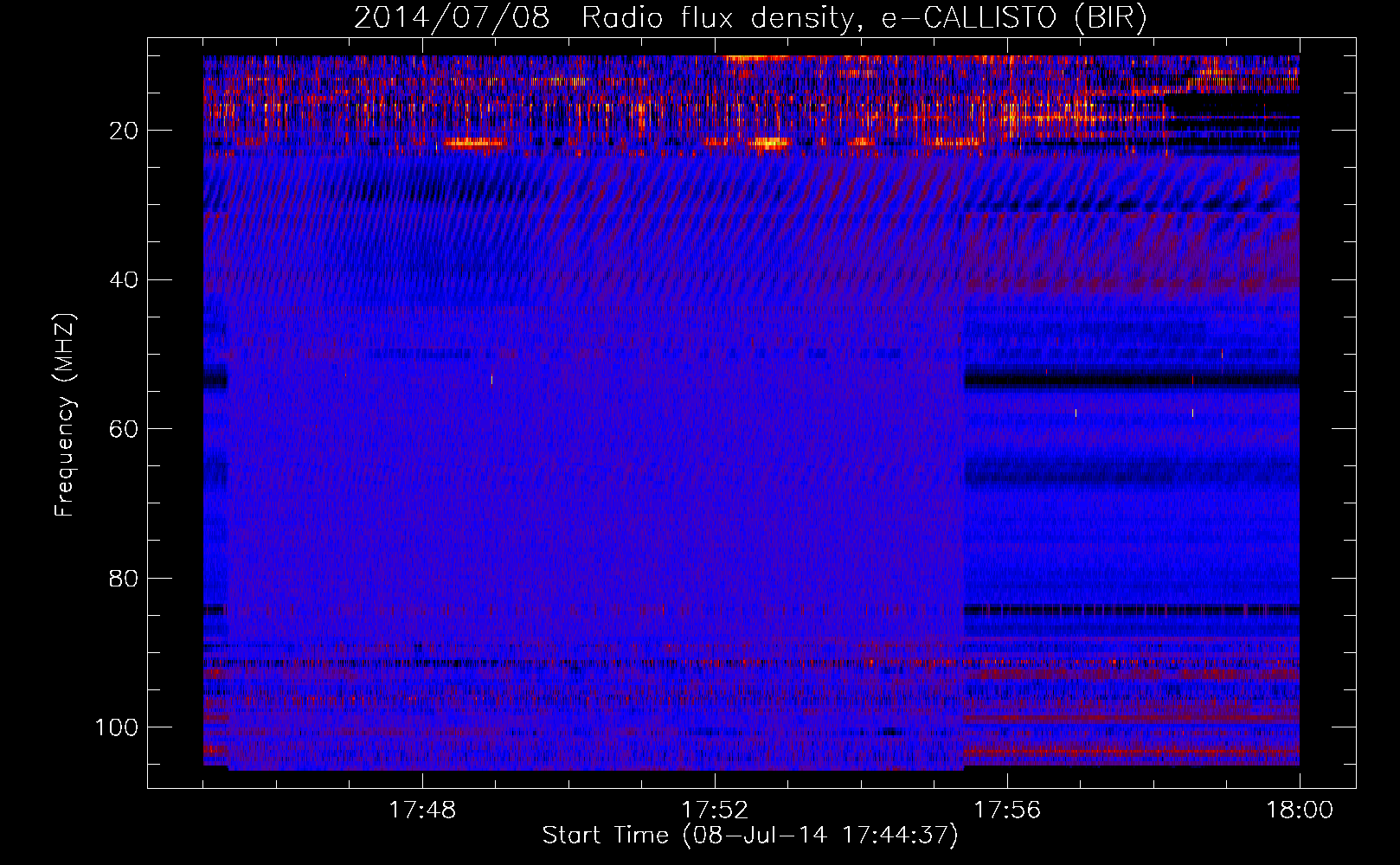Click the 60 MHz frequency tick label
Viewport: 1400px width, 865px height.
pos(124,429)
